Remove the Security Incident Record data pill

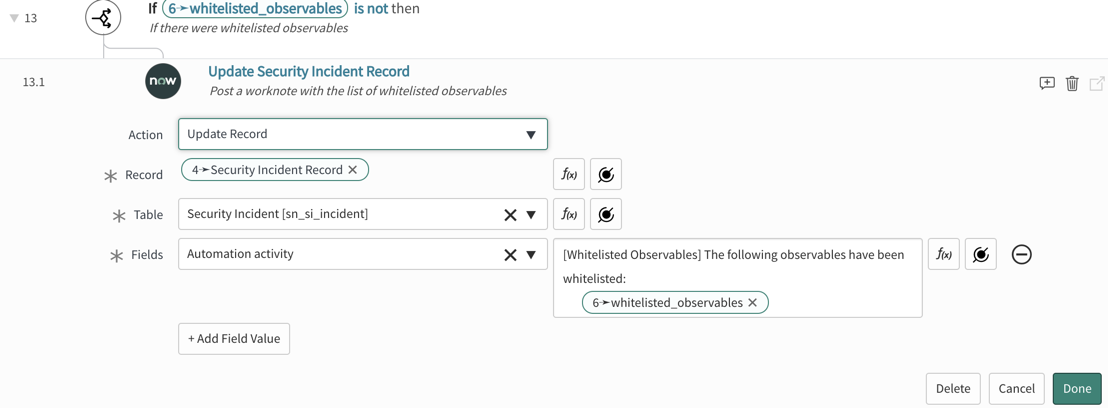353,170
